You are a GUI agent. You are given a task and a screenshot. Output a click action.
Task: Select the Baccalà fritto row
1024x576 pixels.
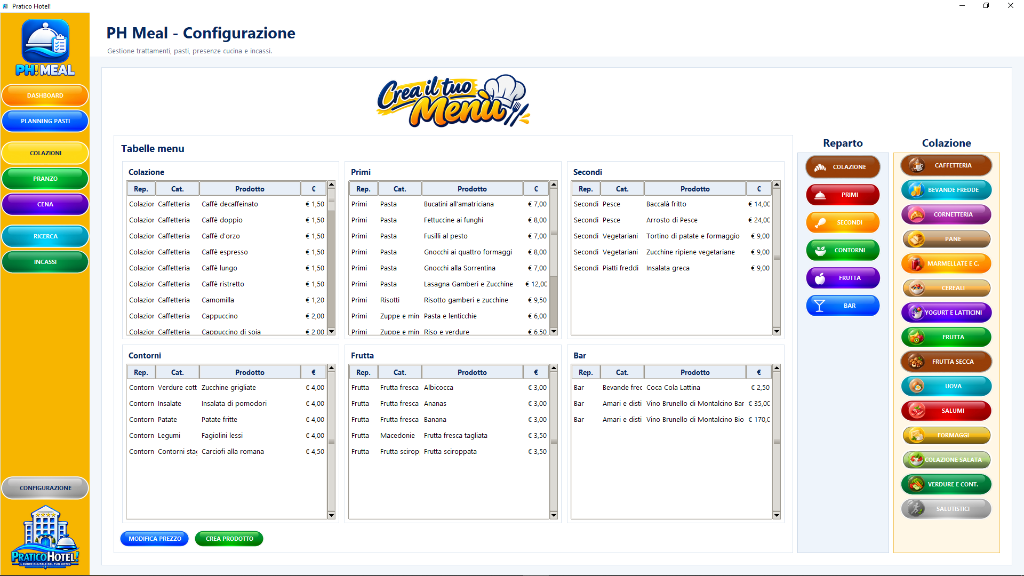point(671,204)
